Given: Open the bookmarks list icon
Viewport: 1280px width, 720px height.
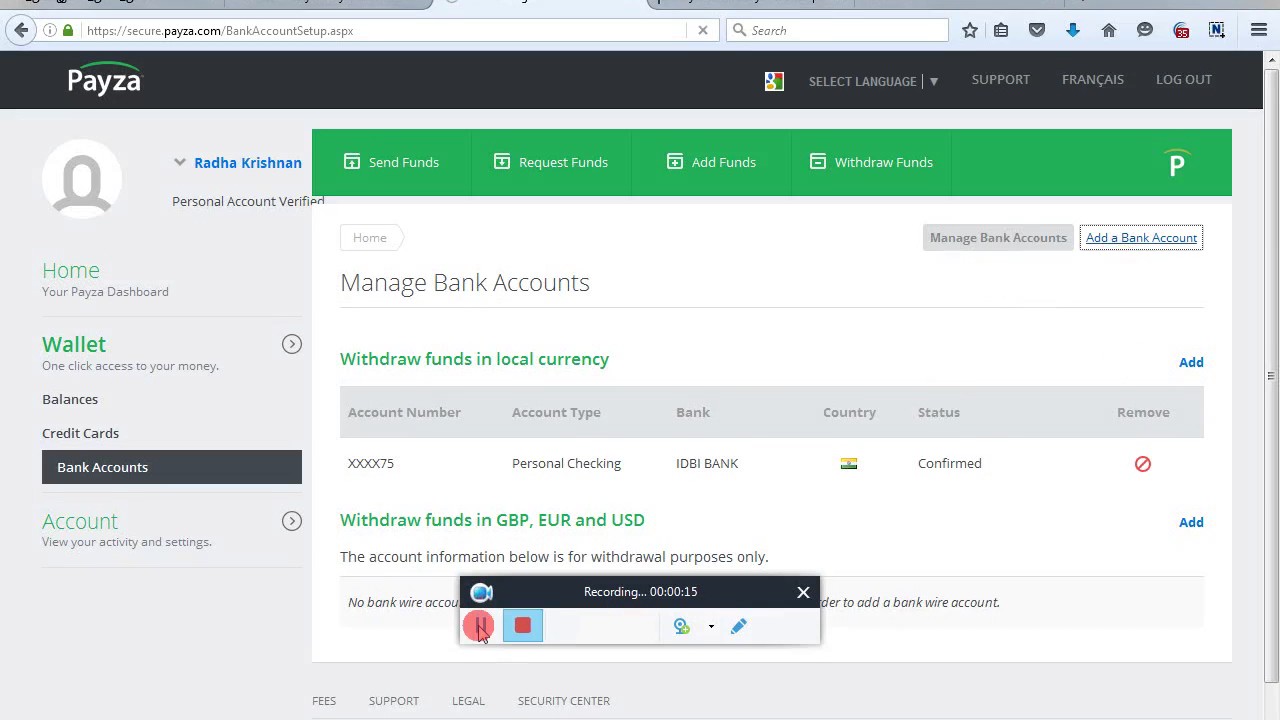Looking at the screenshot, I should tap(1001, 30).
